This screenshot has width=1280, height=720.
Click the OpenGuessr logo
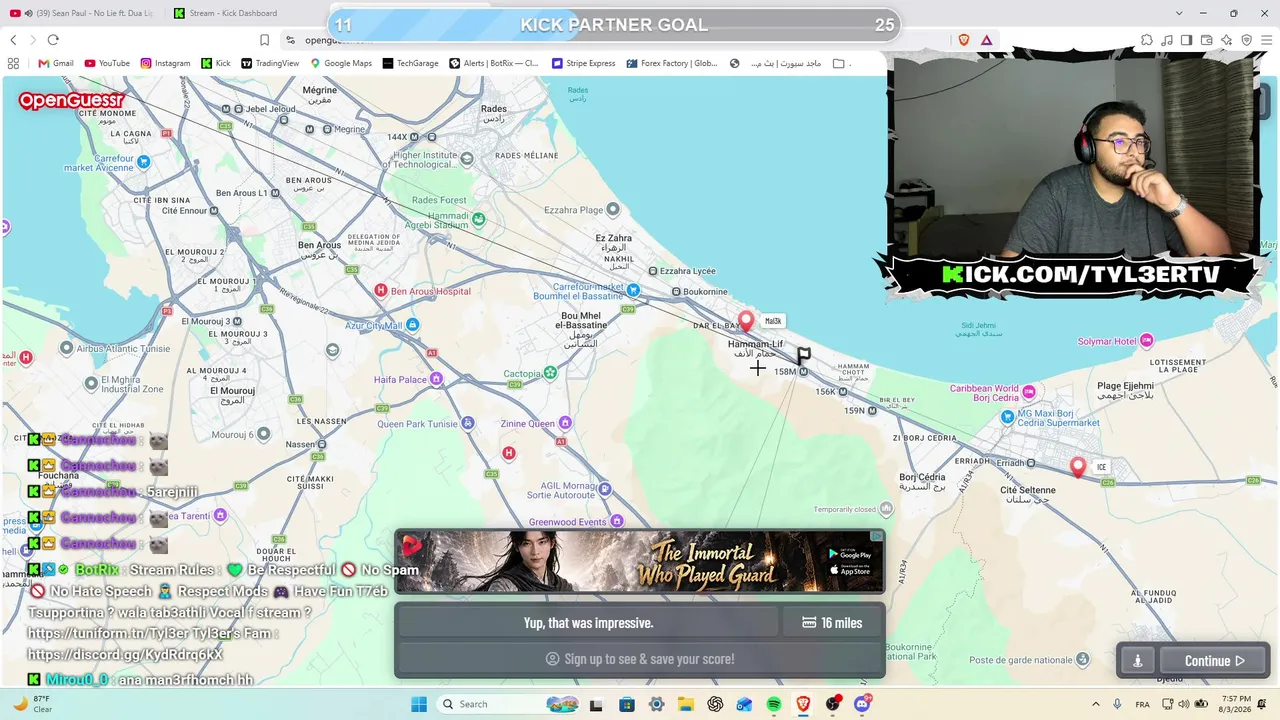pos(71,100)
